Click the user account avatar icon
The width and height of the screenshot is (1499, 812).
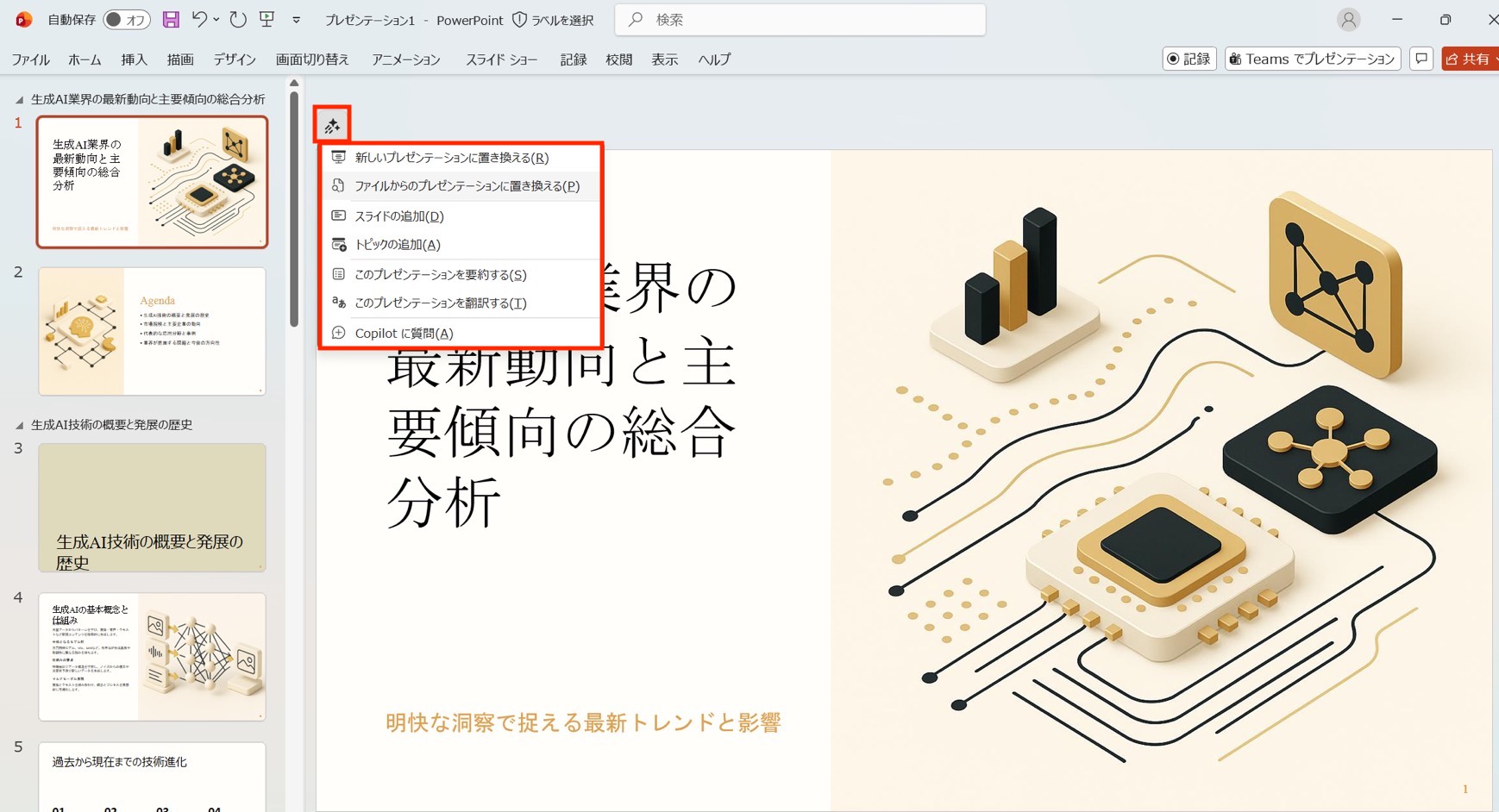pos(1348,19)
